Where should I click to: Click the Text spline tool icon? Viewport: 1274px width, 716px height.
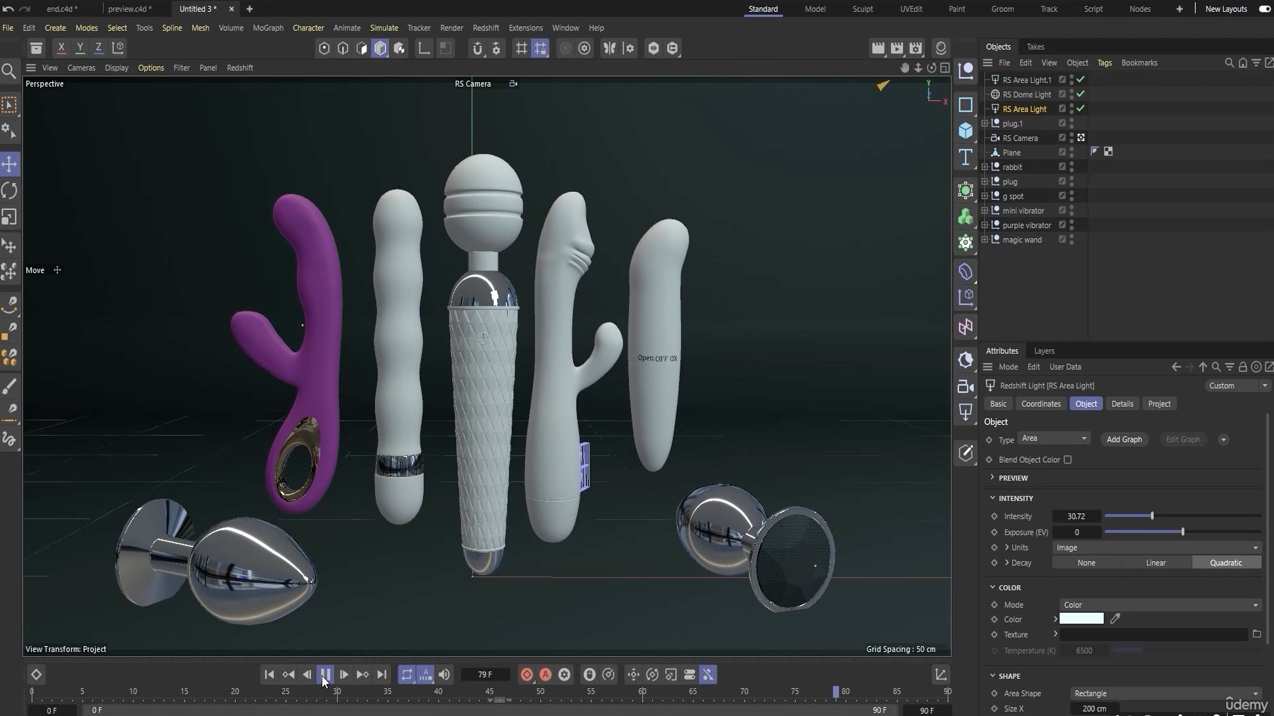(965, 158)
